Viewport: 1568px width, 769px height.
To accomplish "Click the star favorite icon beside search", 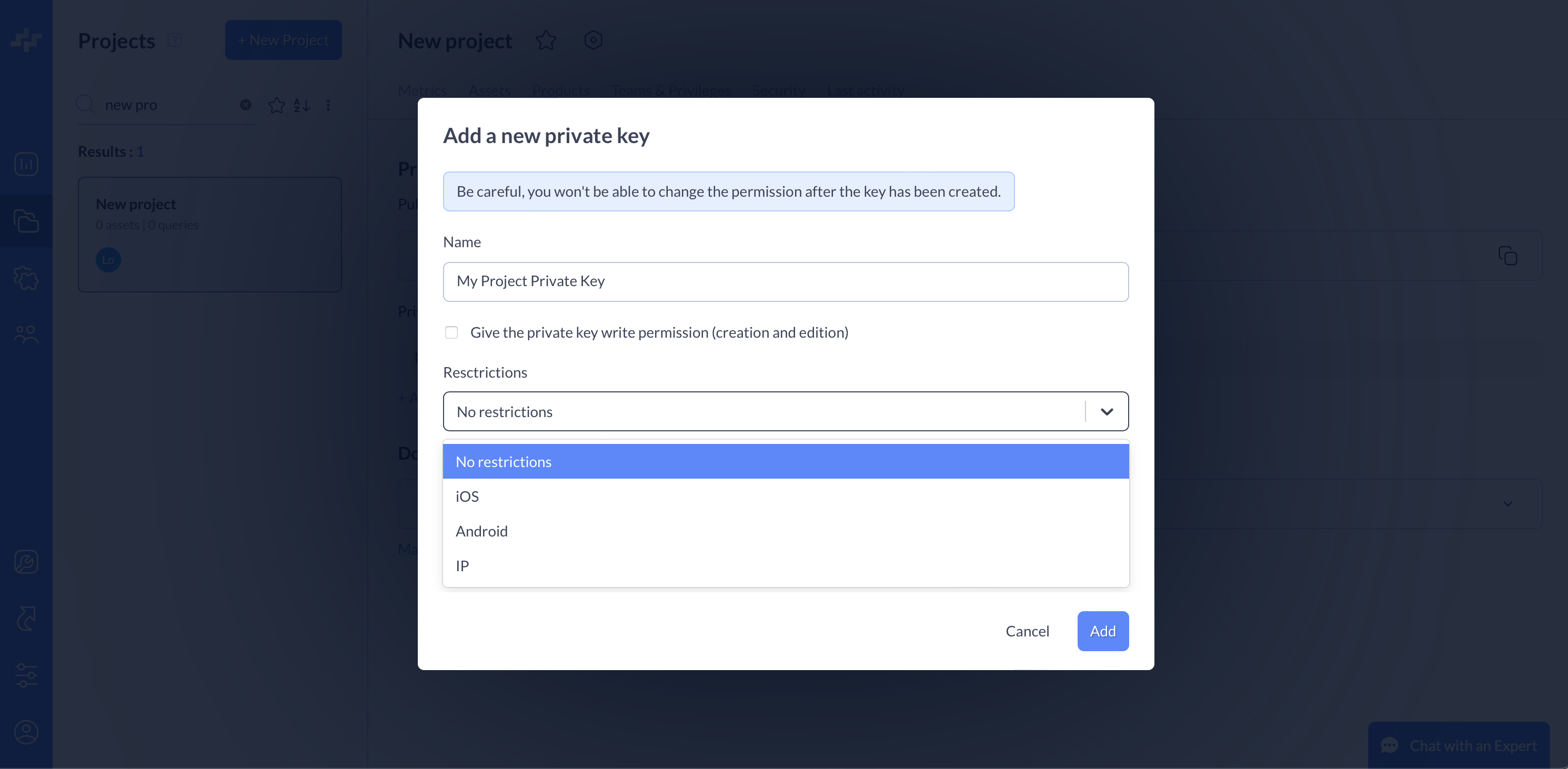I will tap(276, 105).
